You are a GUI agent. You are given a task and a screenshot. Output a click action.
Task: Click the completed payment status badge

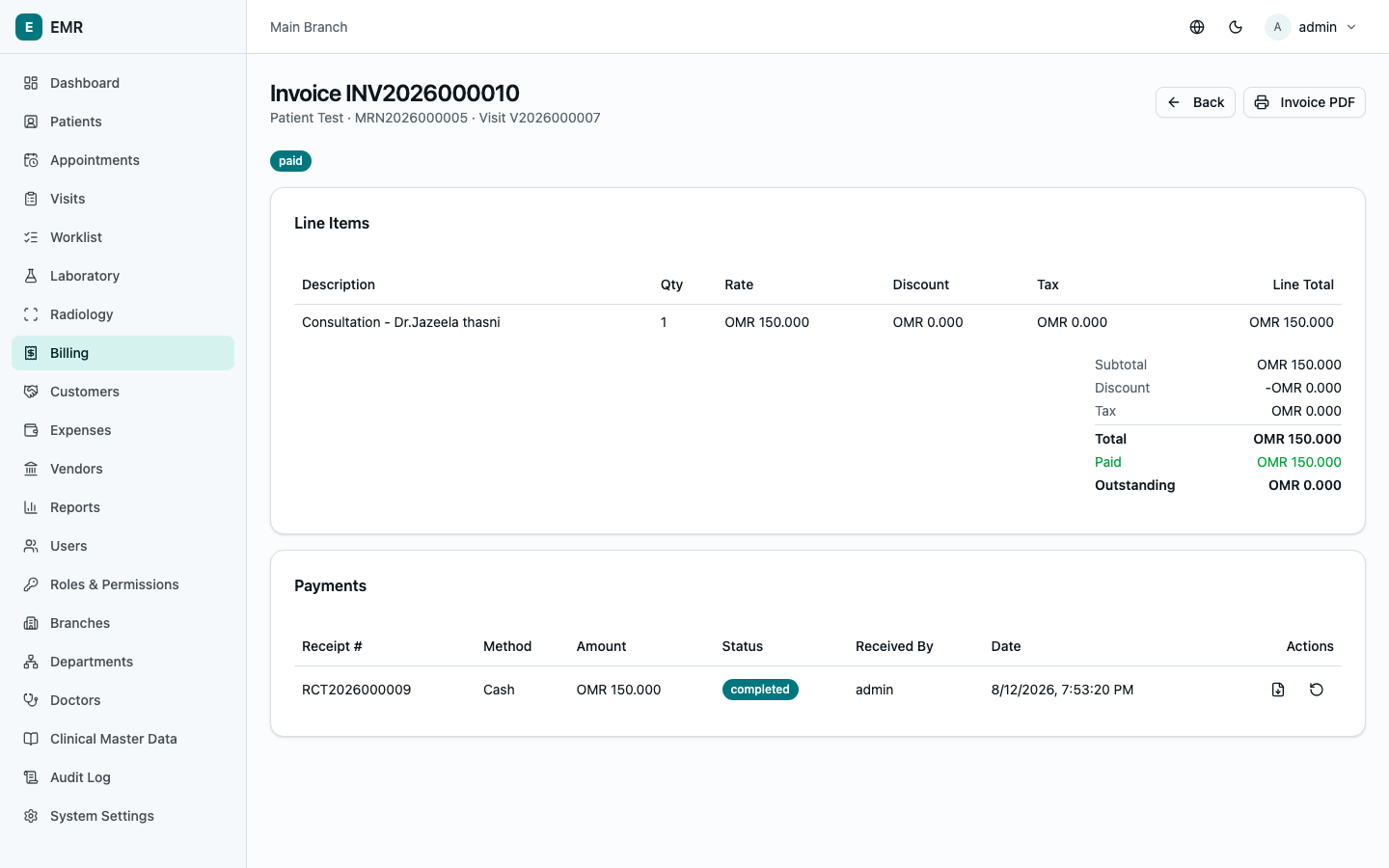(x=760, y=690)
